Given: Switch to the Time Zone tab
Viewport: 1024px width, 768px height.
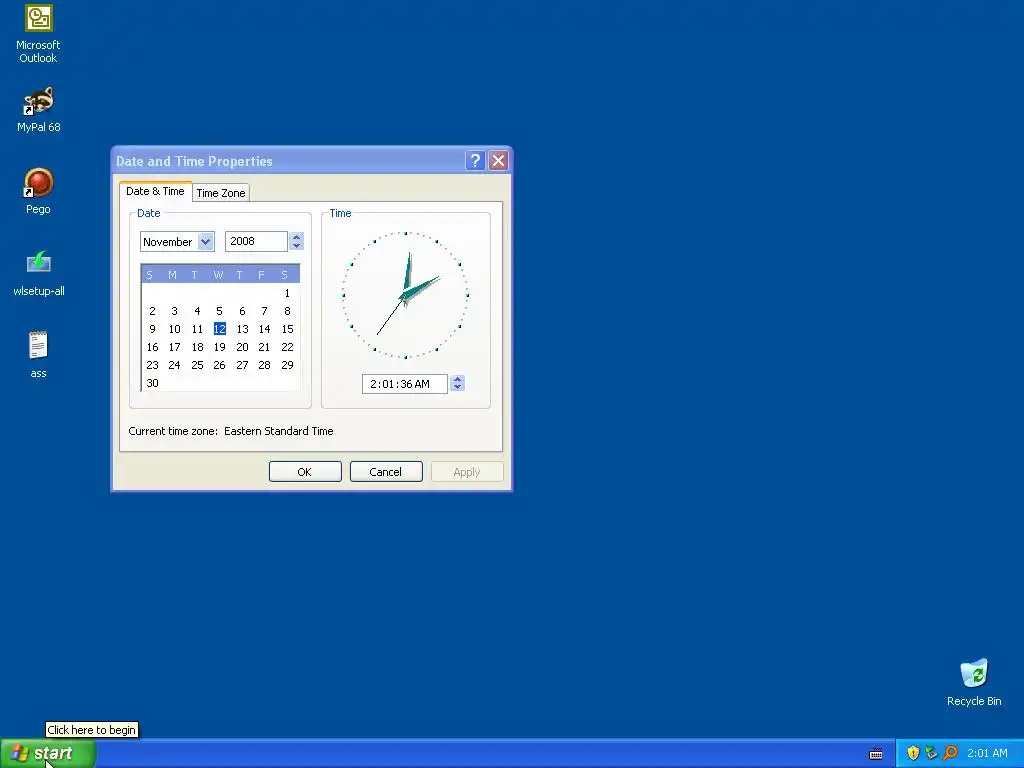Looking at the screenshot, I should 221,193.
